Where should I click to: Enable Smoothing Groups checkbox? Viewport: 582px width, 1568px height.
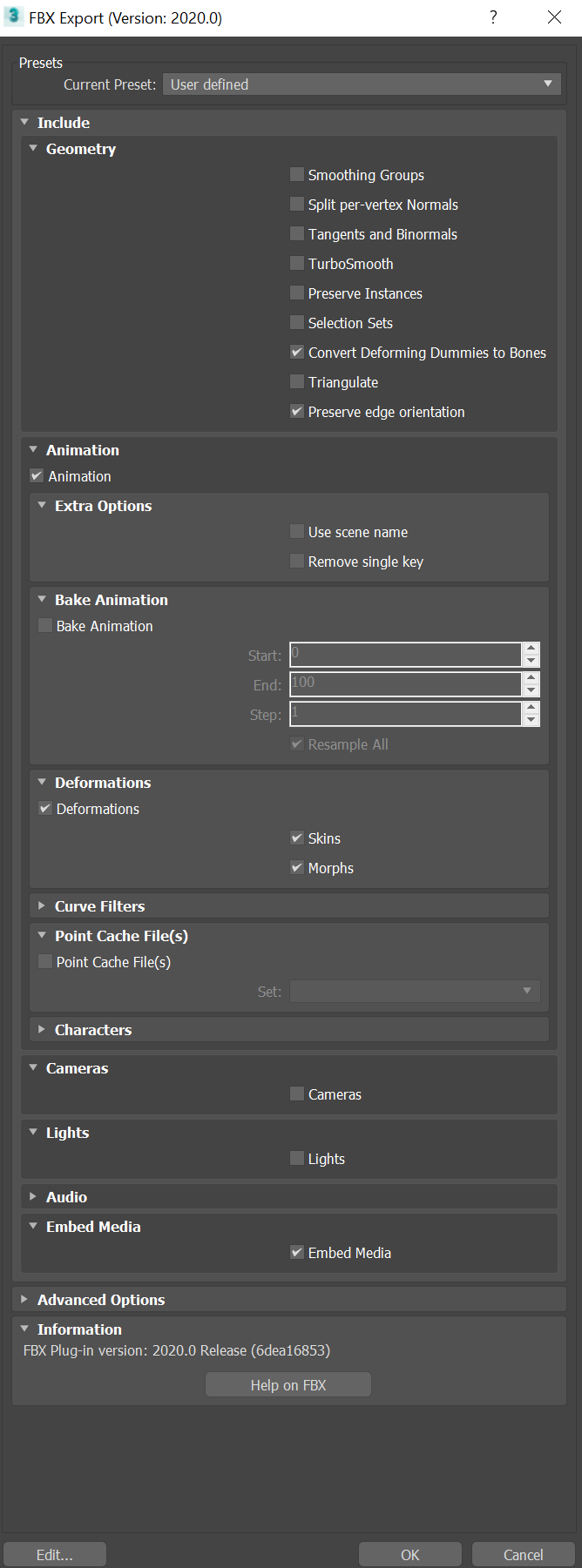click(x=297, y=175)
